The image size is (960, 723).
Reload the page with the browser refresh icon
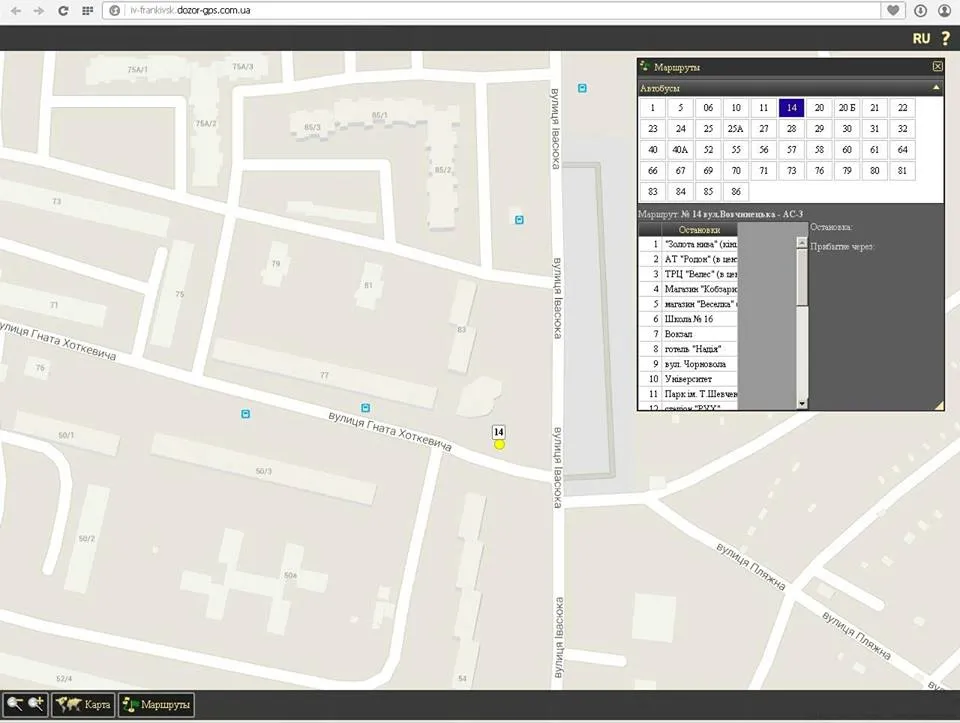[63, 10]
